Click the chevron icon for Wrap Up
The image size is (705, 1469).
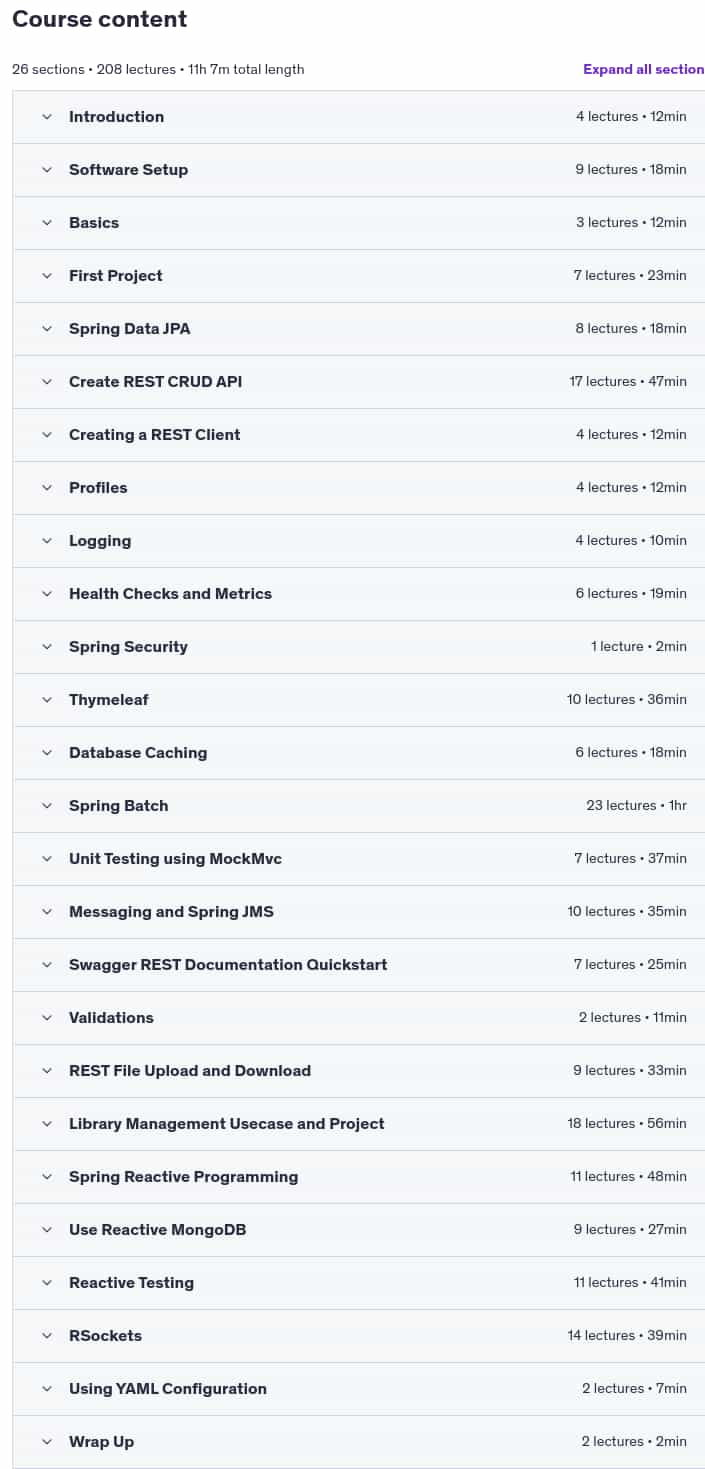(47, 1442)
